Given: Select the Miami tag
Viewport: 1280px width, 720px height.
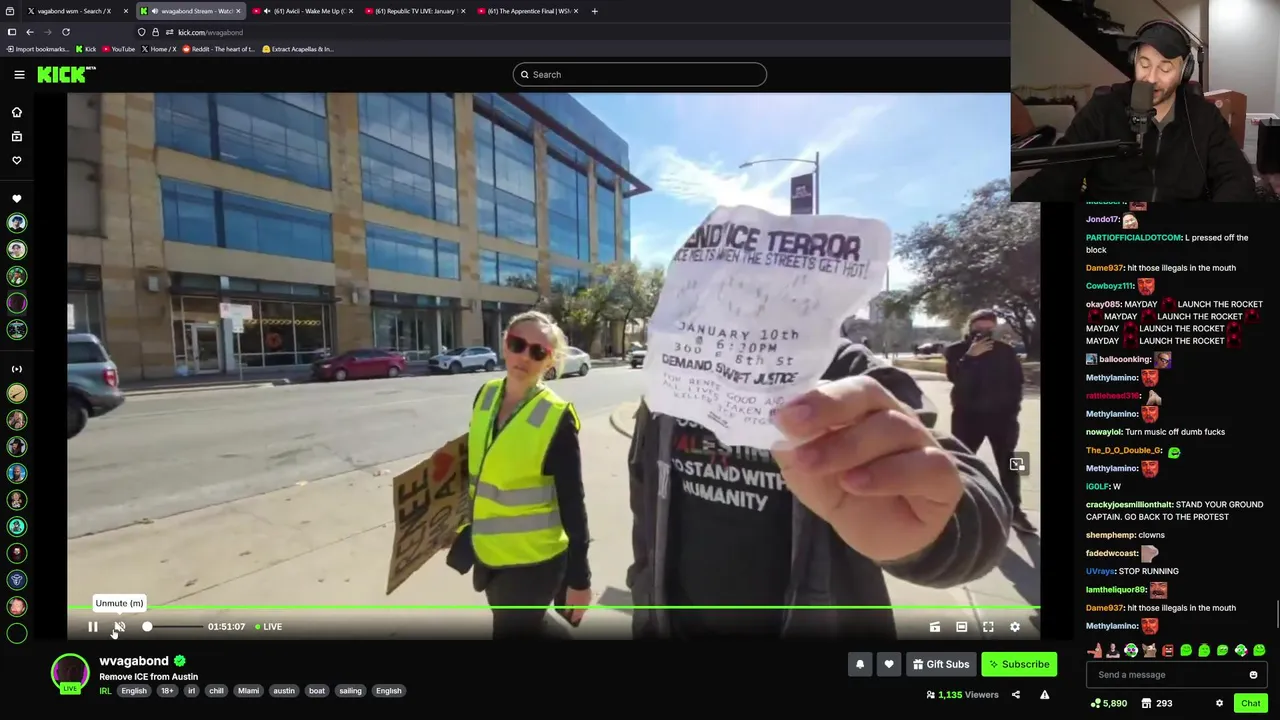Looking at the screenshot, I should point(248,691).
